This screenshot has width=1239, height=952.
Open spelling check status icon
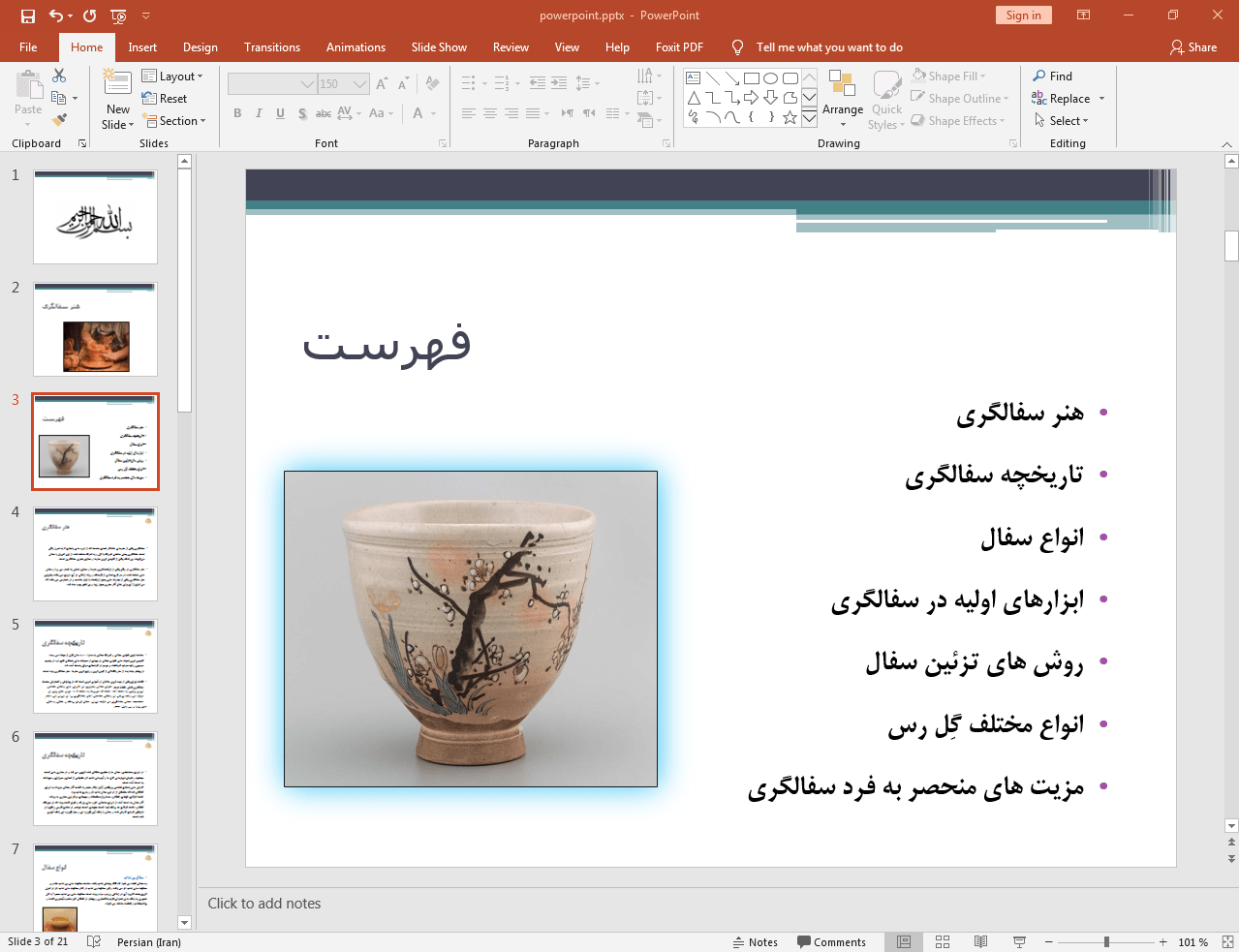[x=94, y=941]
